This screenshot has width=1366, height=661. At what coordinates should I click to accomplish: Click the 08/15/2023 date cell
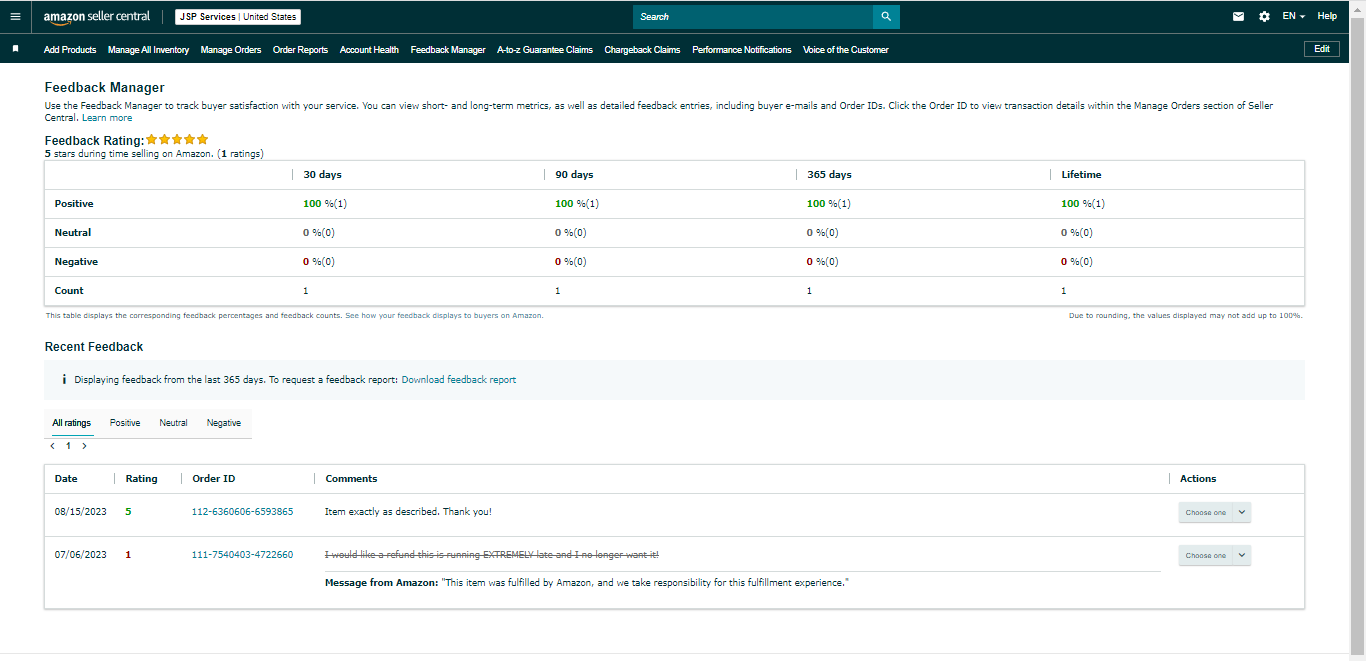point(80,512)
